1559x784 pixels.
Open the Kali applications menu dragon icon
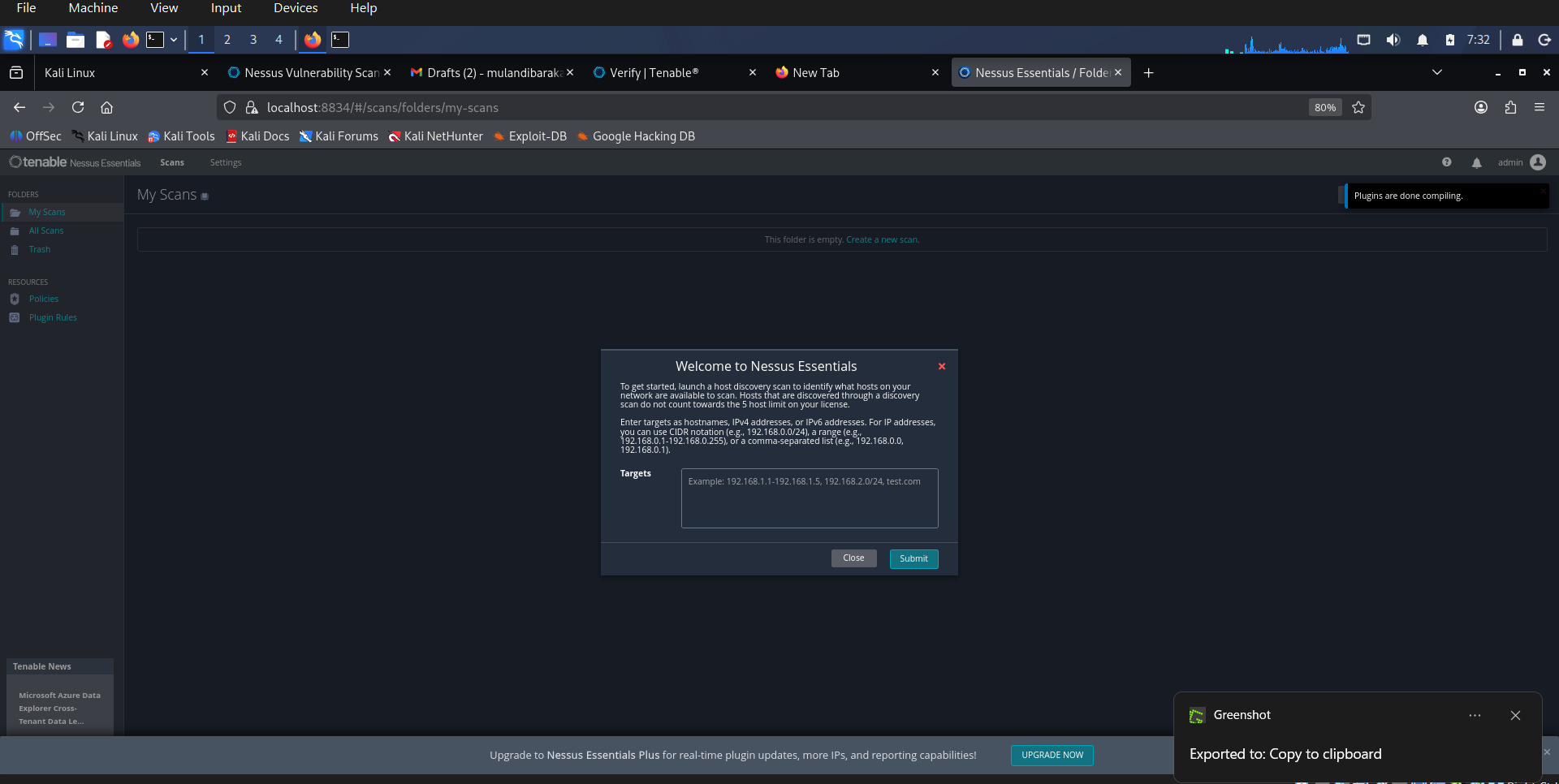[x=14, y=40]
